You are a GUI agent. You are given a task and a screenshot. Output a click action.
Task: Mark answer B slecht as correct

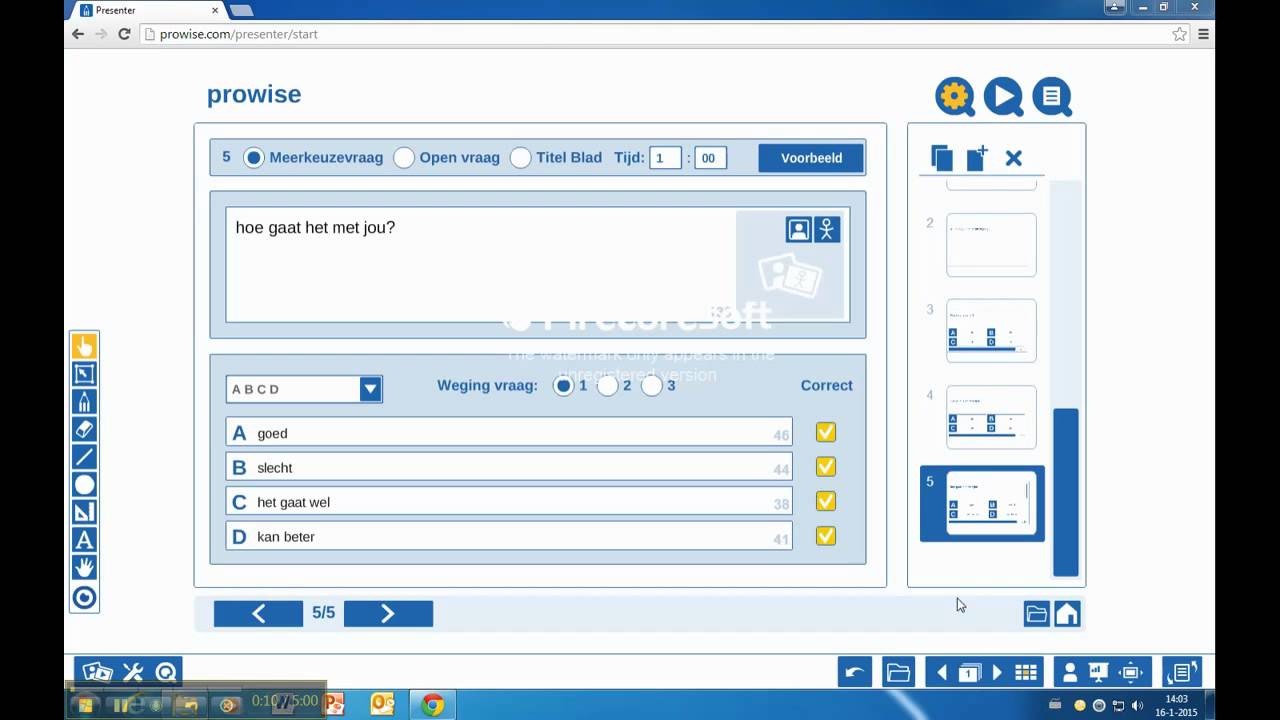click(x=825, y=466)
